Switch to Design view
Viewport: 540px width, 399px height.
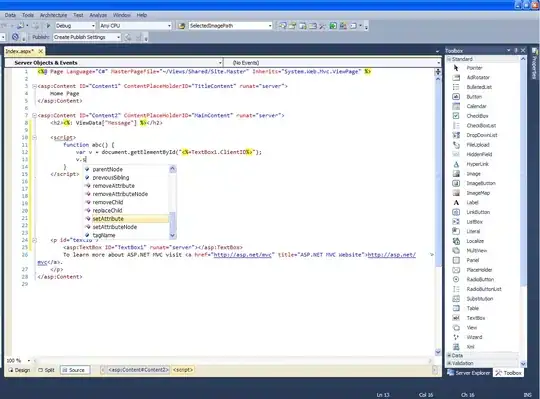coord(20,370)
